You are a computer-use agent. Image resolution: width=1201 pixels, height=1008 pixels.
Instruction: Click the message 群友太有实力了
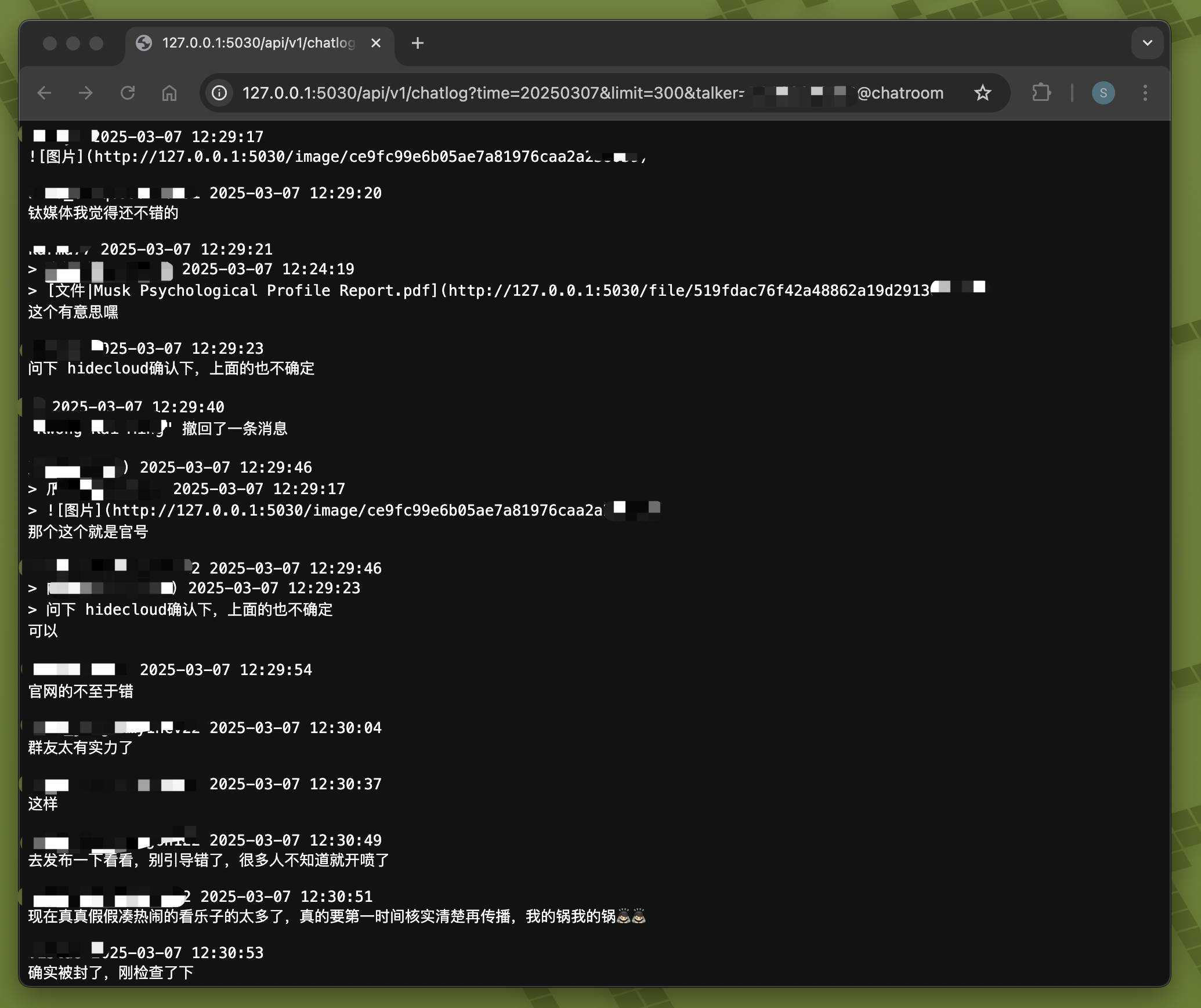(x=81, y=748)
